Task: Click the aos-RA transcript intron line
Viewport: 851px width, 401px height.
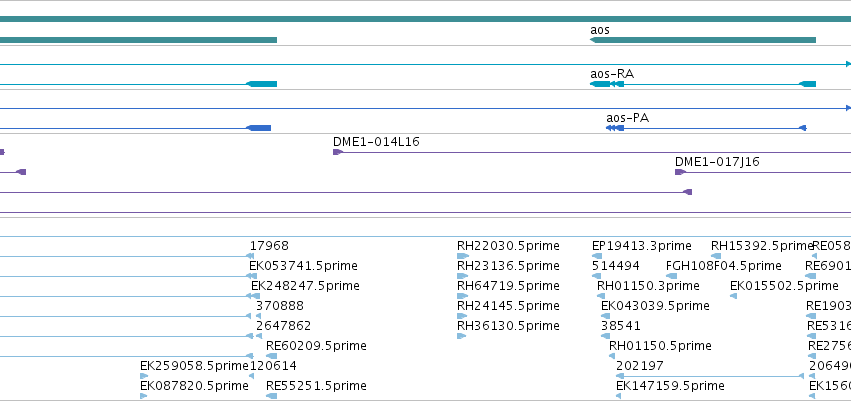Action: coord(711,84)
